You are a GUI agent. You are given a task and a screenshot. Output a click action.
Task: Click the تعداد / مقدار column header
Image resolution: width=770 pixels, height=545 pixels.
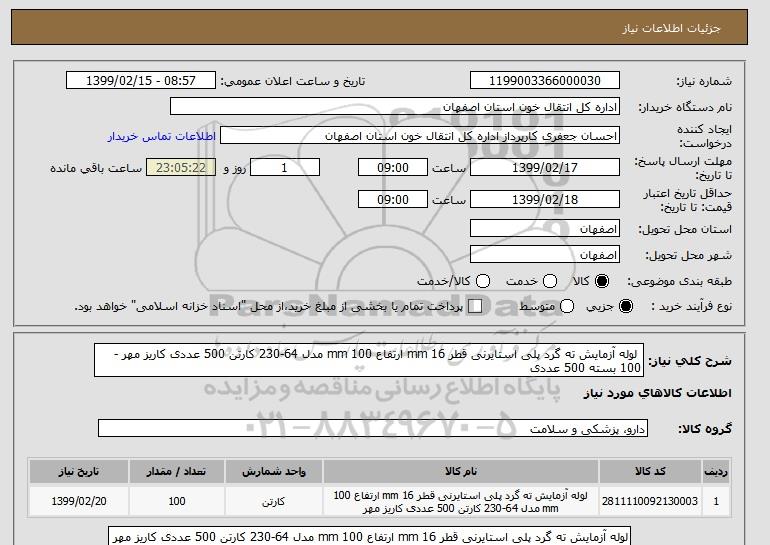point(176,471)
